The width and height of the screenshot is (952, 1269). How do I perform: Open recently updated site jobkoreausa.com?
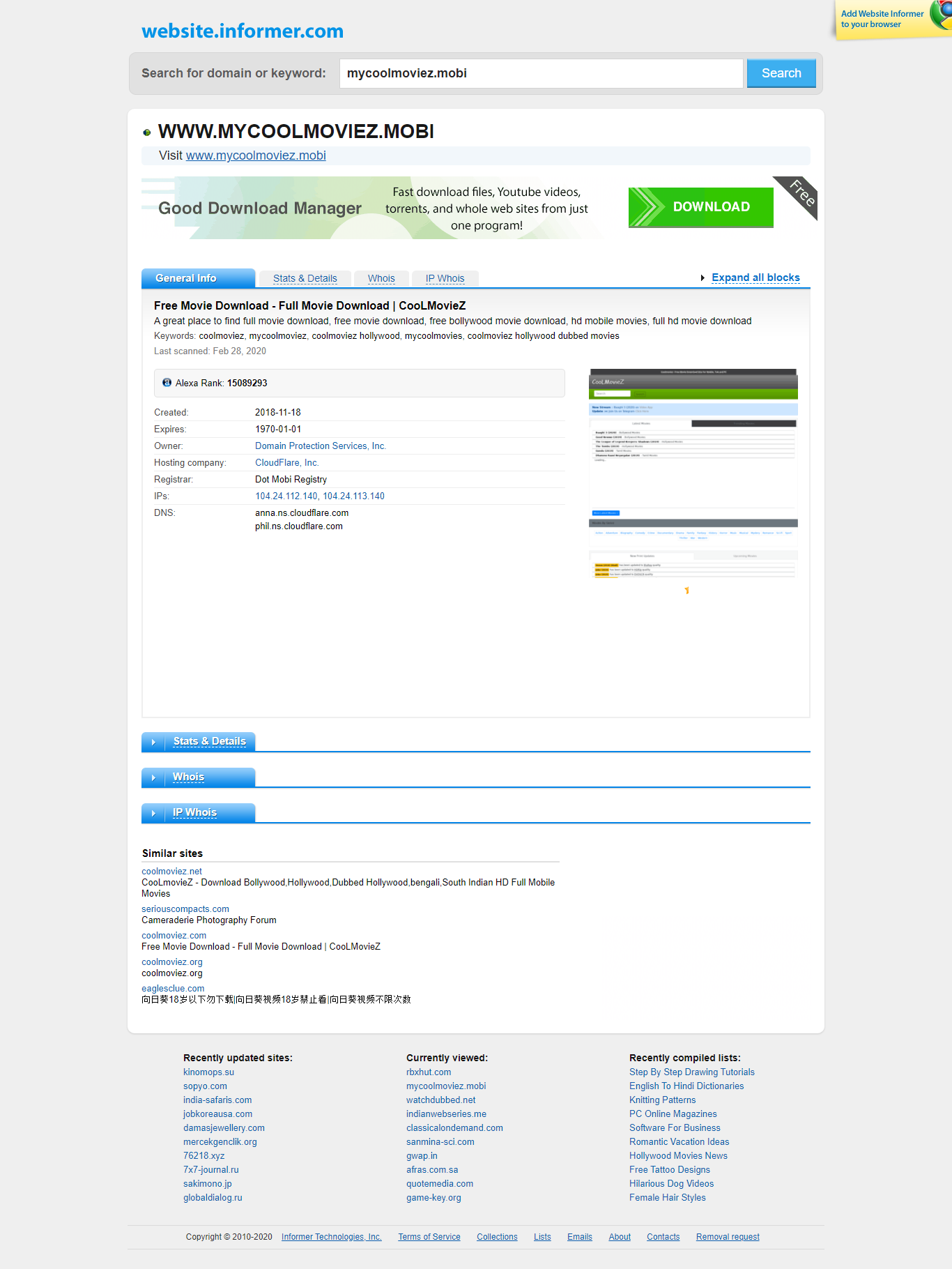[x=218, y=1114]
